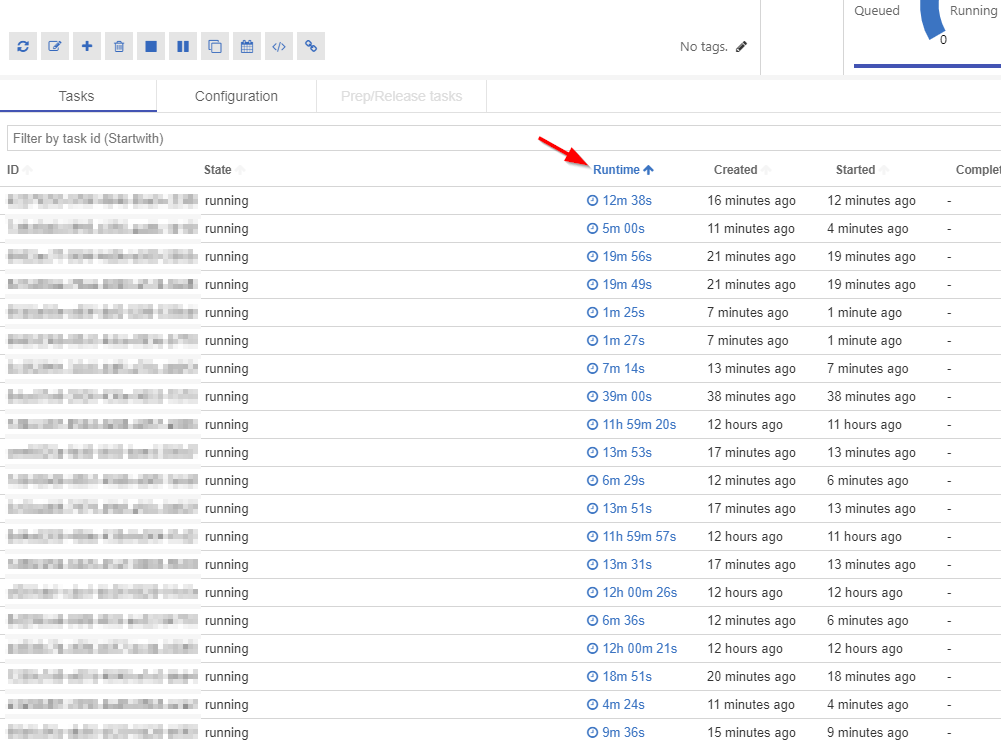The width and height of the screenshot is (1001, 742).
Task: View the task source code
Action: [x=278, y=46]
